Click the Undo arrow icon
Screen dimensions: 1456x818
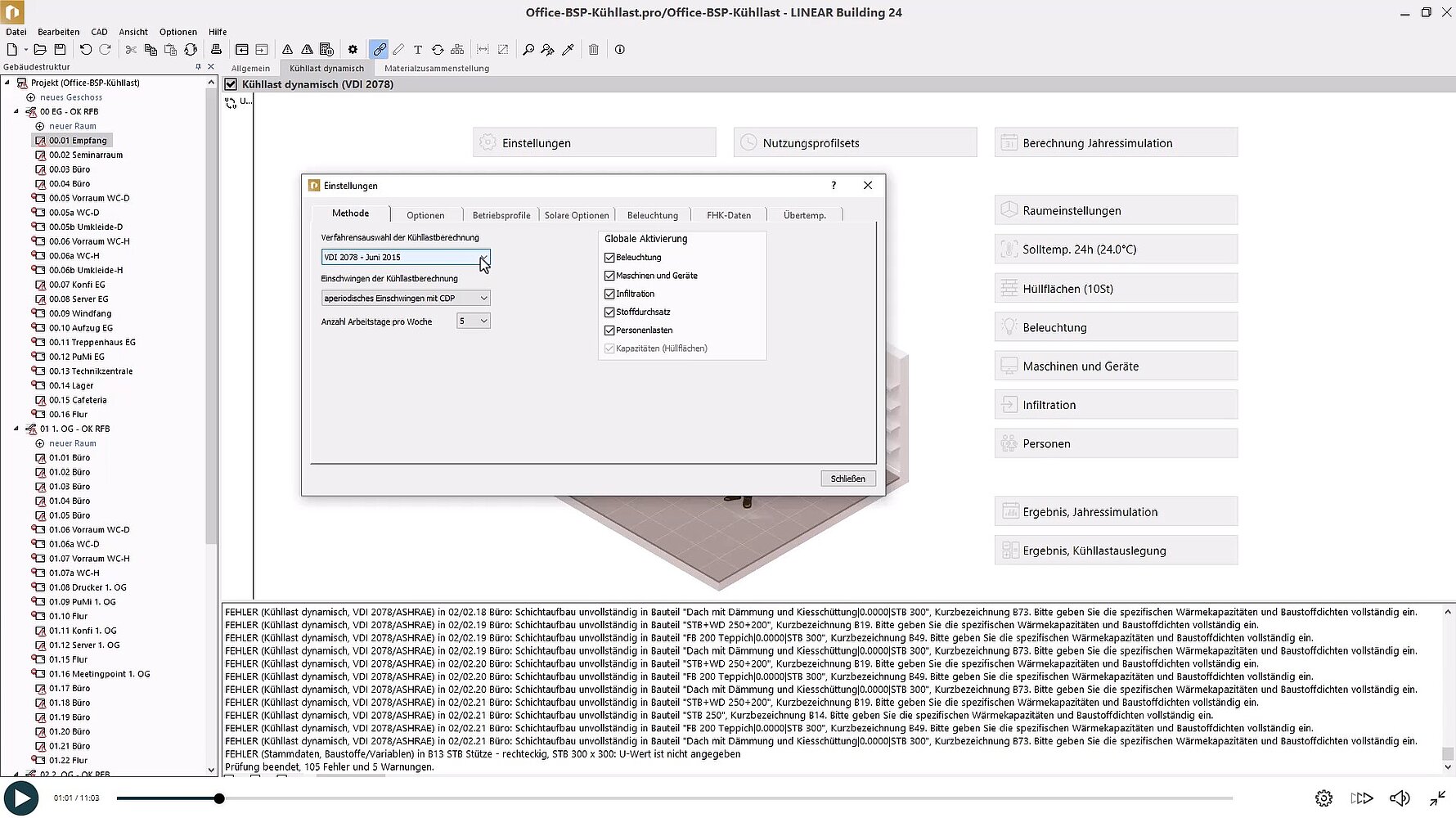coord(85,50)
